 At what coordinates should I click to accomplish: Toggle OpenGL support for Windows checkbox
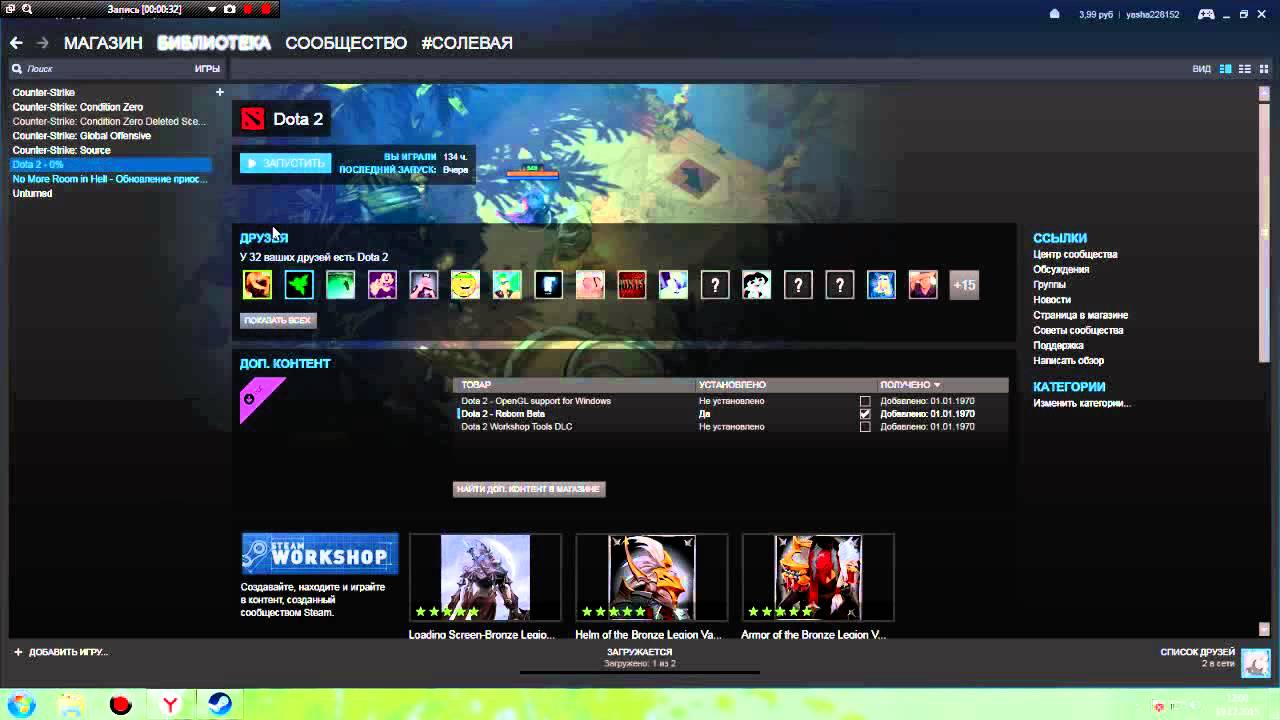coord(865,401)
